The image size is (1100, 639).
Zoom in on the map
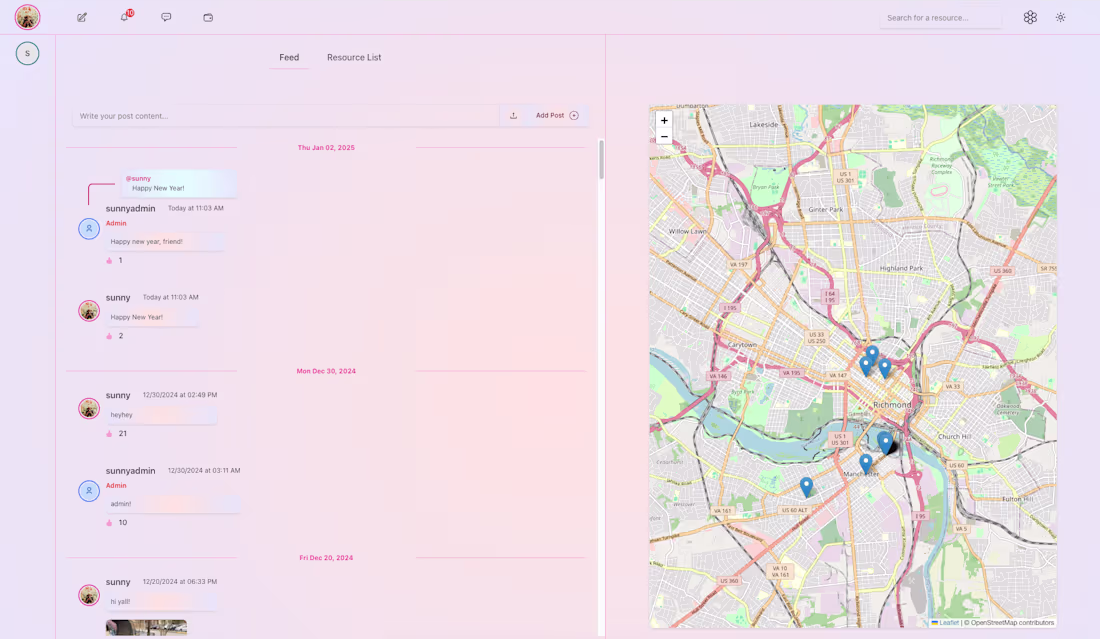(x=664, y=121)
